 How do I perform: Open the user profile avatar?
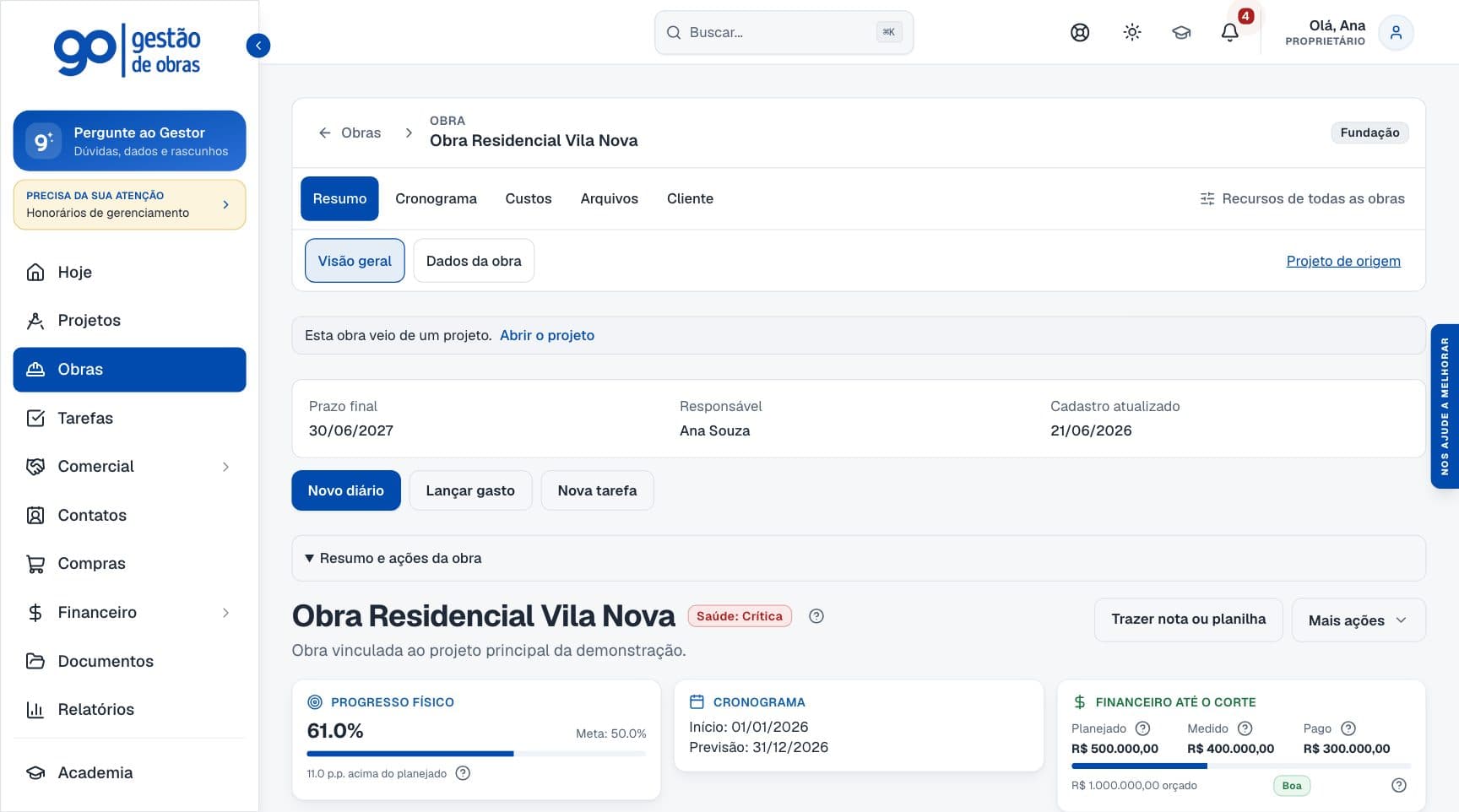point(1396,33)
